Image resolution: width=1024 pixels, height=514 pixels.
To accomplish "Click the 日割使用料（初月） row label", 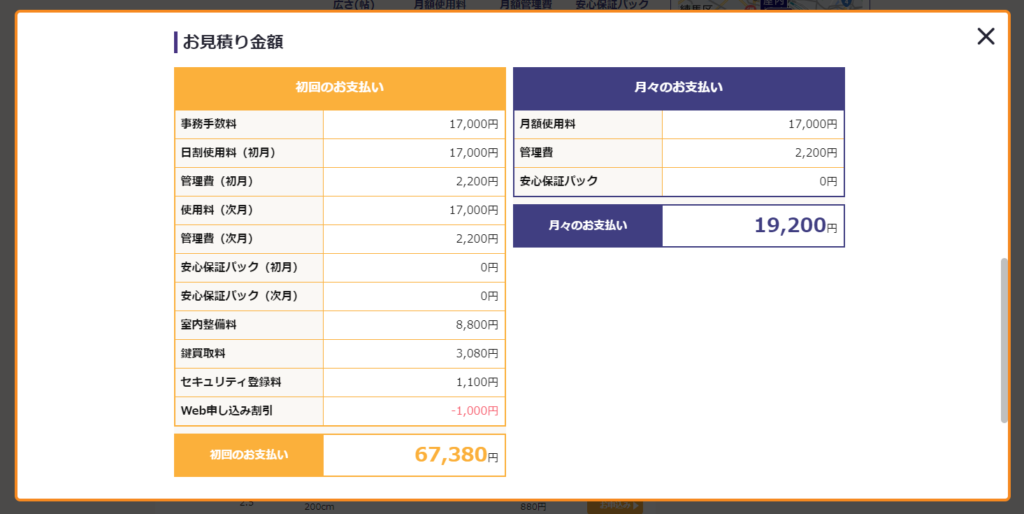I will [x=228, y=153].
